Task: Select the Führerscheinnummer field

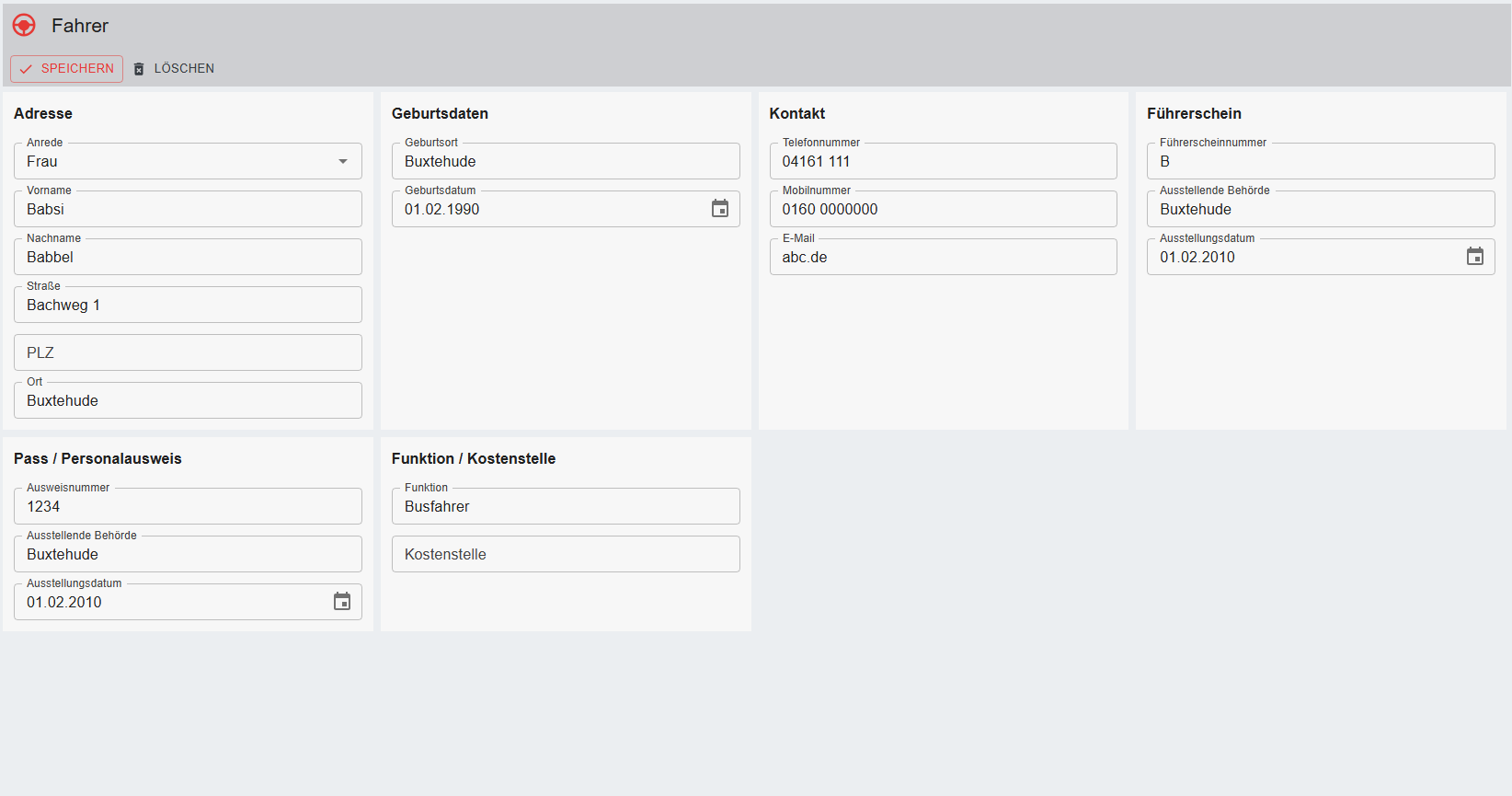Action: 1320,162
